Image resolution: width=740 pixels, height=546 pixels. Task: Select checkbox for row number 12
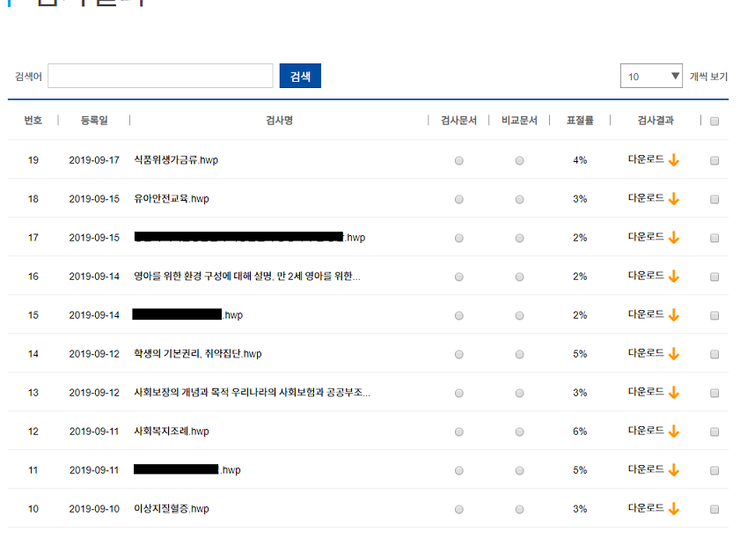point(714,432)
